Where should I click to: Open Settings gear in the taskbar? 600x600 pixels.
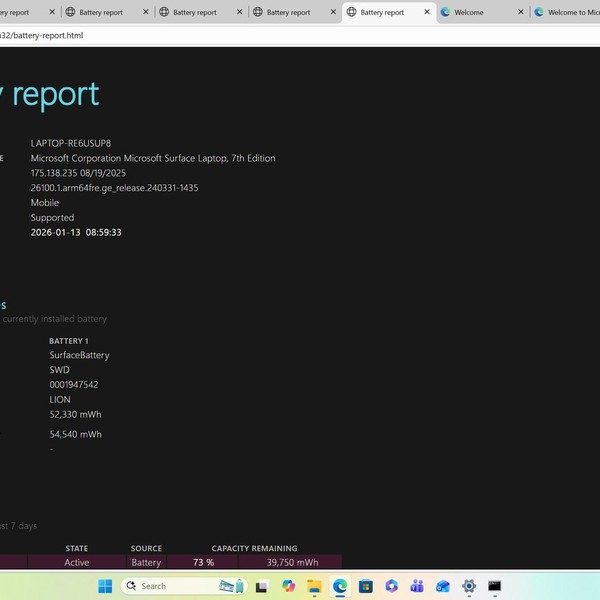pos(468,586)
